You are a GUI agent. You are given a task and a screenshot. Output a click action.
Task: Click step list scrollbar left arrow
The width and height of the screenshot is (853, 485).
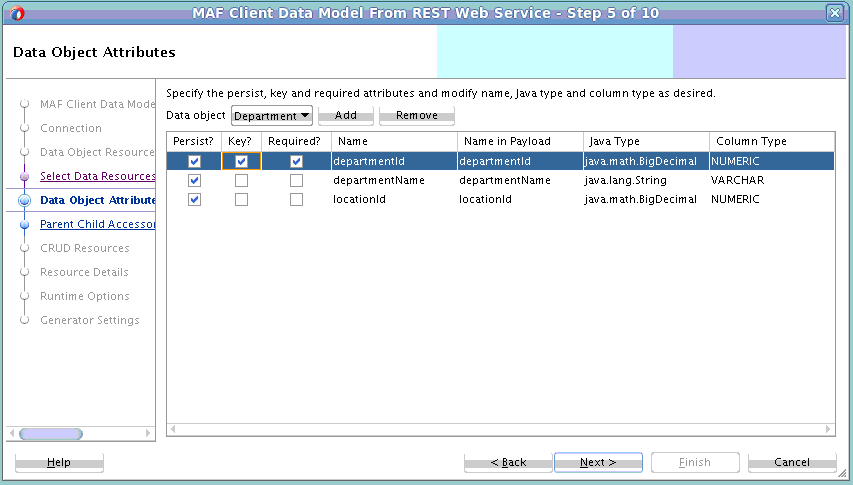(x=12, y=433)
